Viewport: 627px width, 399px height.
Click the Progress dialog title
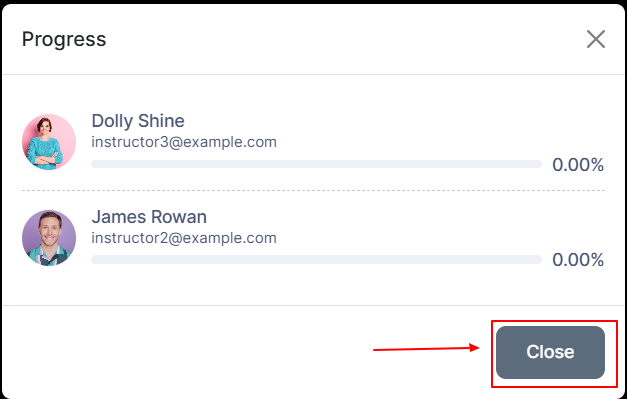(x=64, y=39)
